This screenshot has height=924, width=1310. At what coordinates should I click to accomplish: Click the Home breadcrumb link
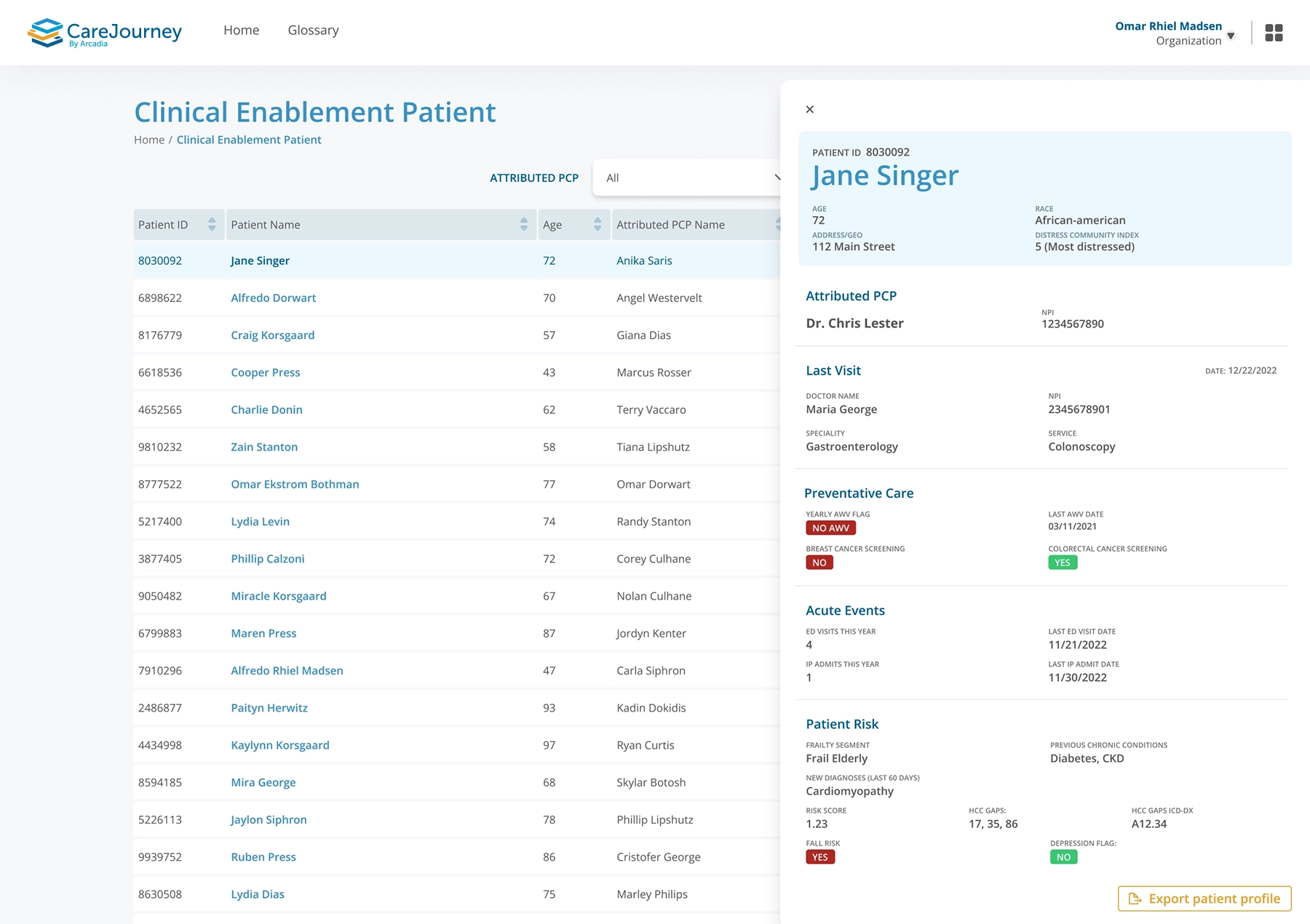click(x=149, y=140)
